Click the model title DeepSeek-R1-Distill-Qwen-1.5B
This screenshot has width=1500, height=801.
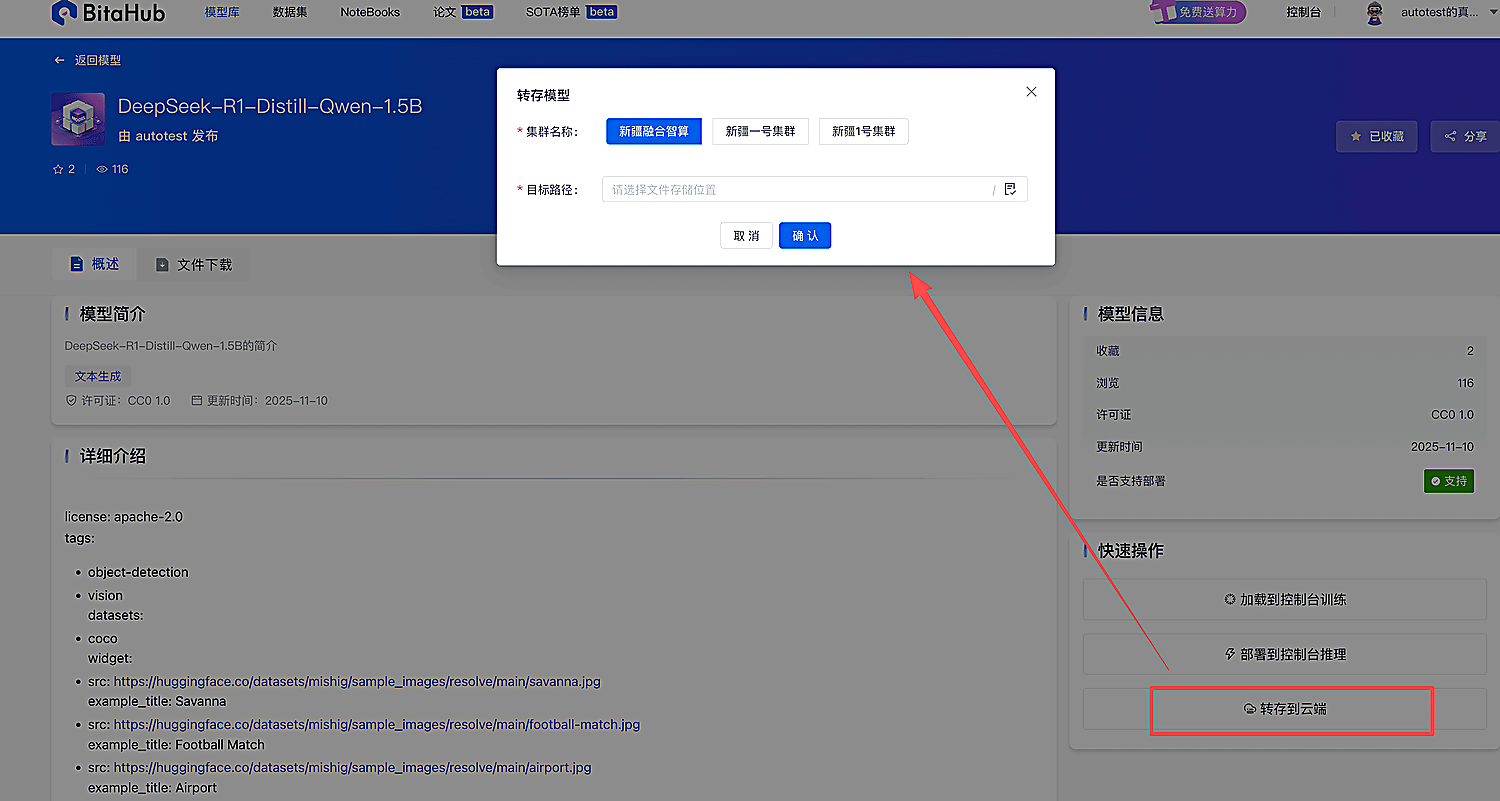[x=270, y=106]
